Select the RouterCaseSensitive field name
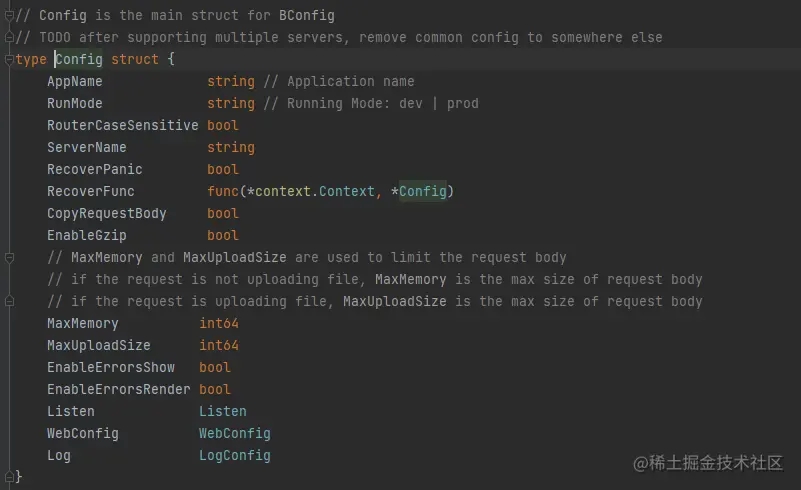801x490 pixels. (122, 125)
